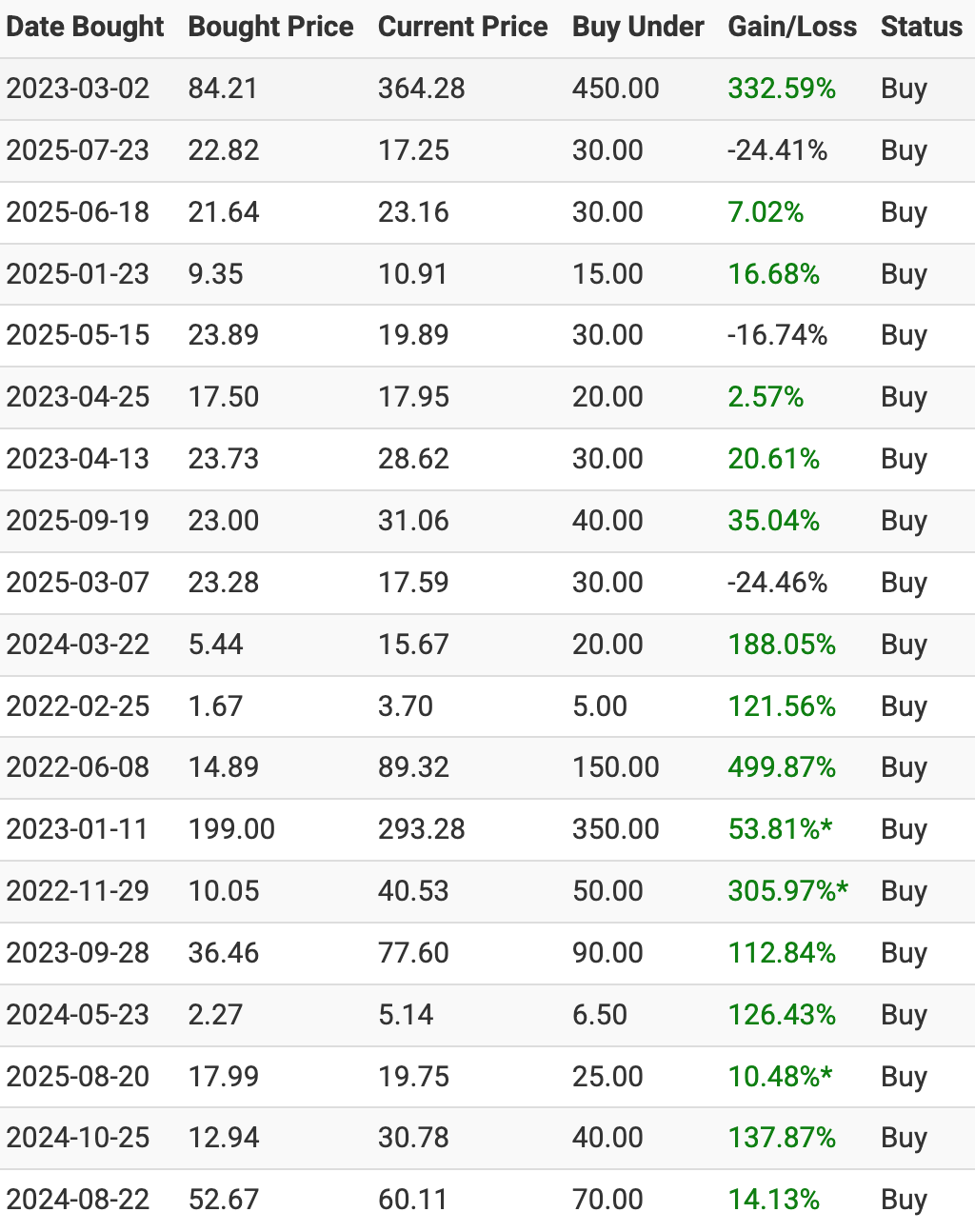Select the 2022-02-25 date cell
The height and width of the screenshot is (1232, 975).
(78, 706)
